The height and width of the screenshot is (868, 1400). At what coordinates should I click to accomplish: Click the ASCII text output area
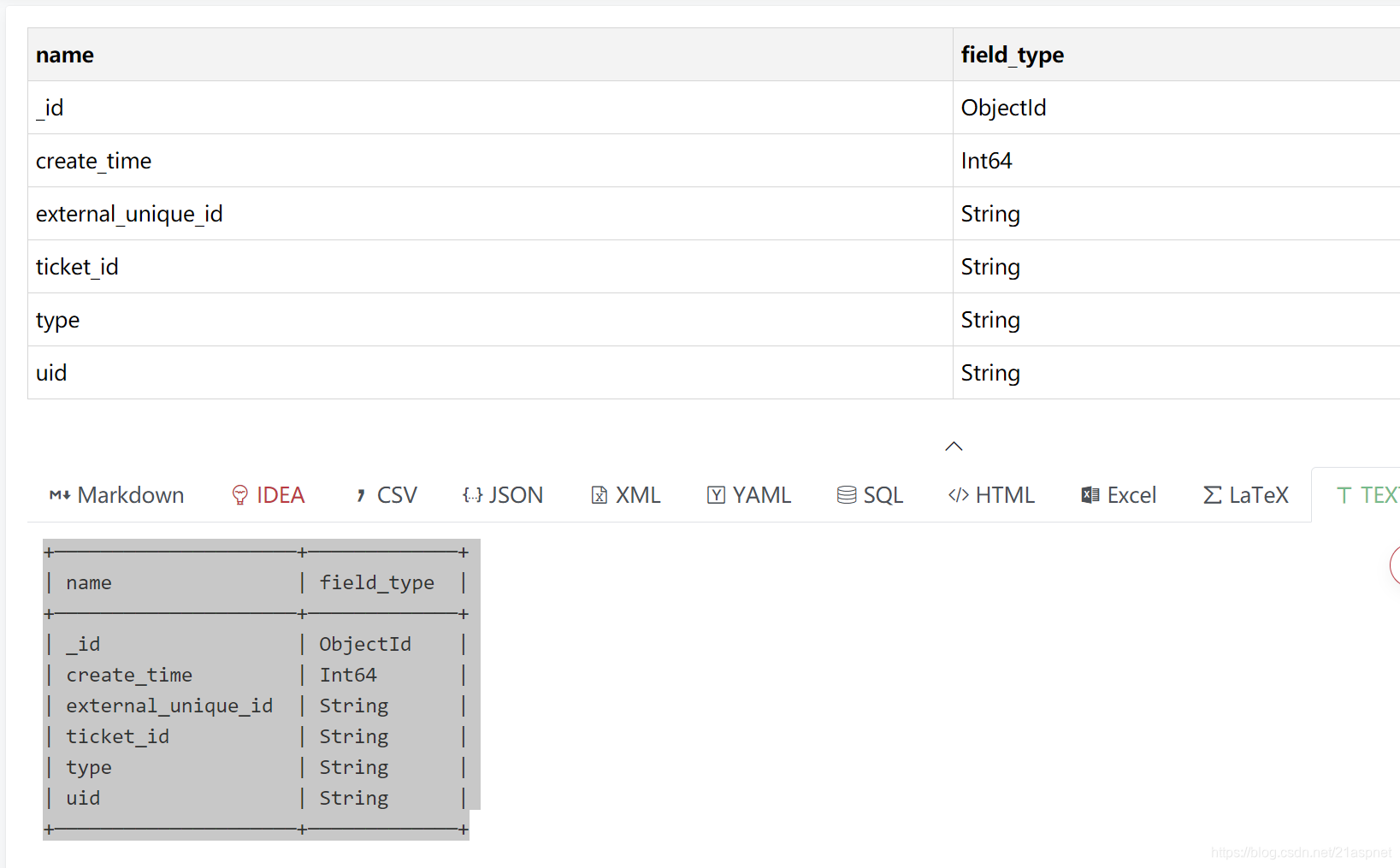coord(261,689)
